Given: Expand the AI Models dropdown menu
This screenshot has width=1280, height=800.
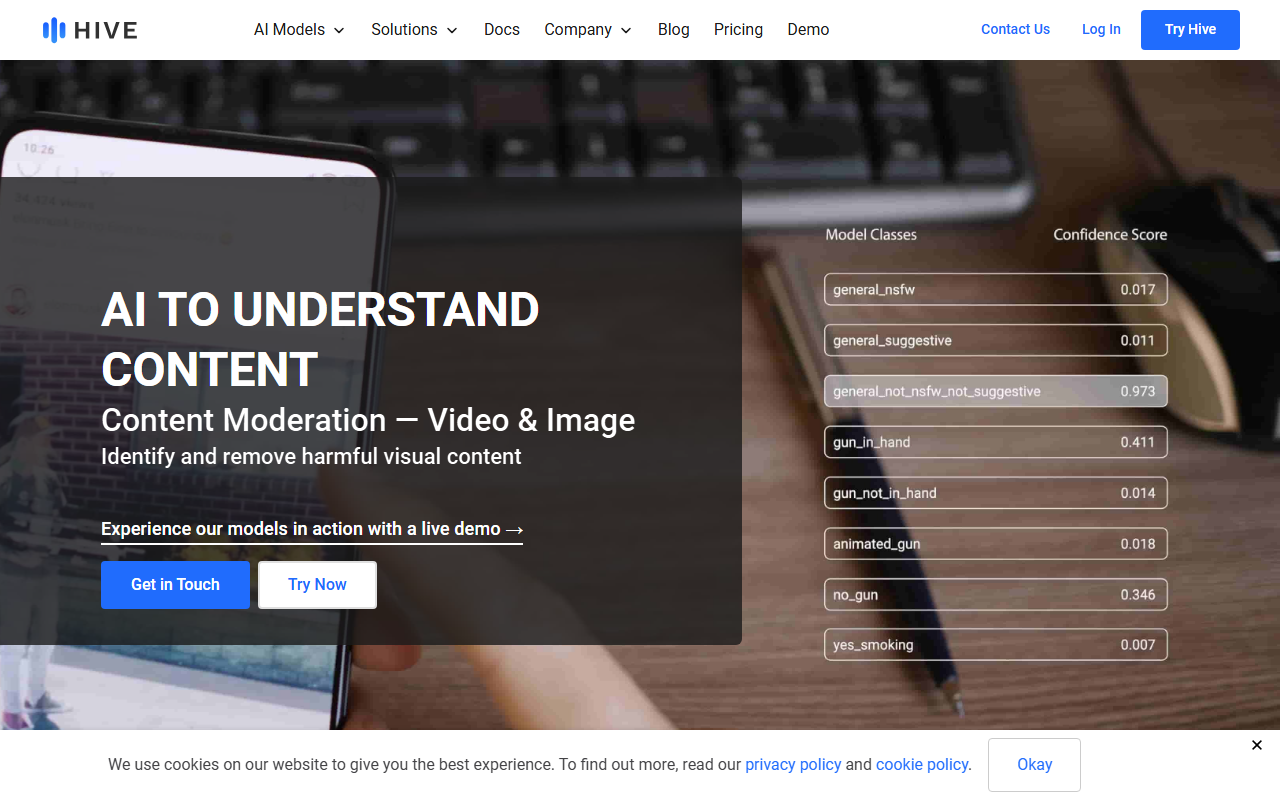Looking at the screenshot, I should [299, 30].
